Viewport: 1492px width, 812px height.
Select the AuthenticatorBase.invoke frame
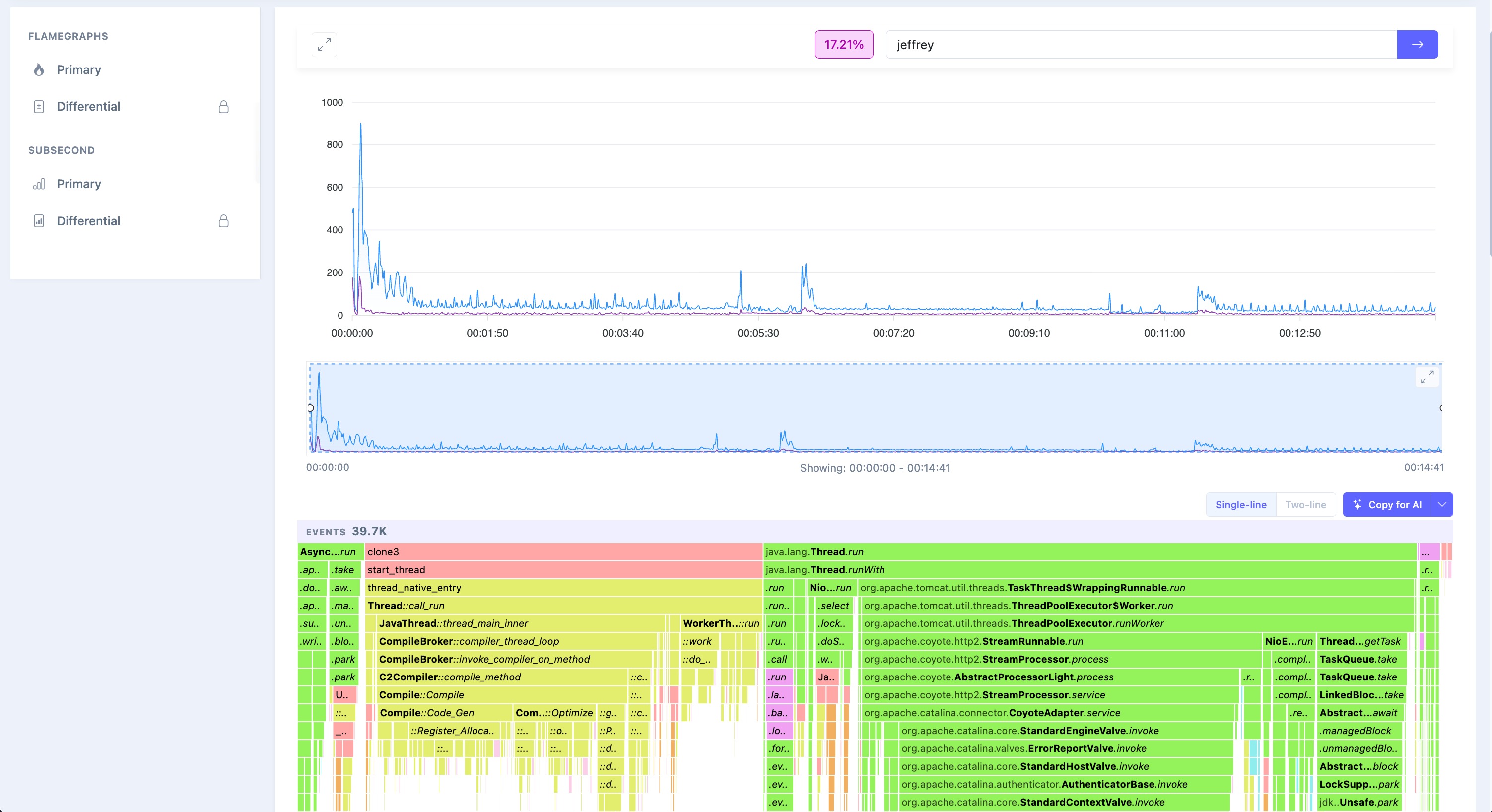tap(1065, 785)
